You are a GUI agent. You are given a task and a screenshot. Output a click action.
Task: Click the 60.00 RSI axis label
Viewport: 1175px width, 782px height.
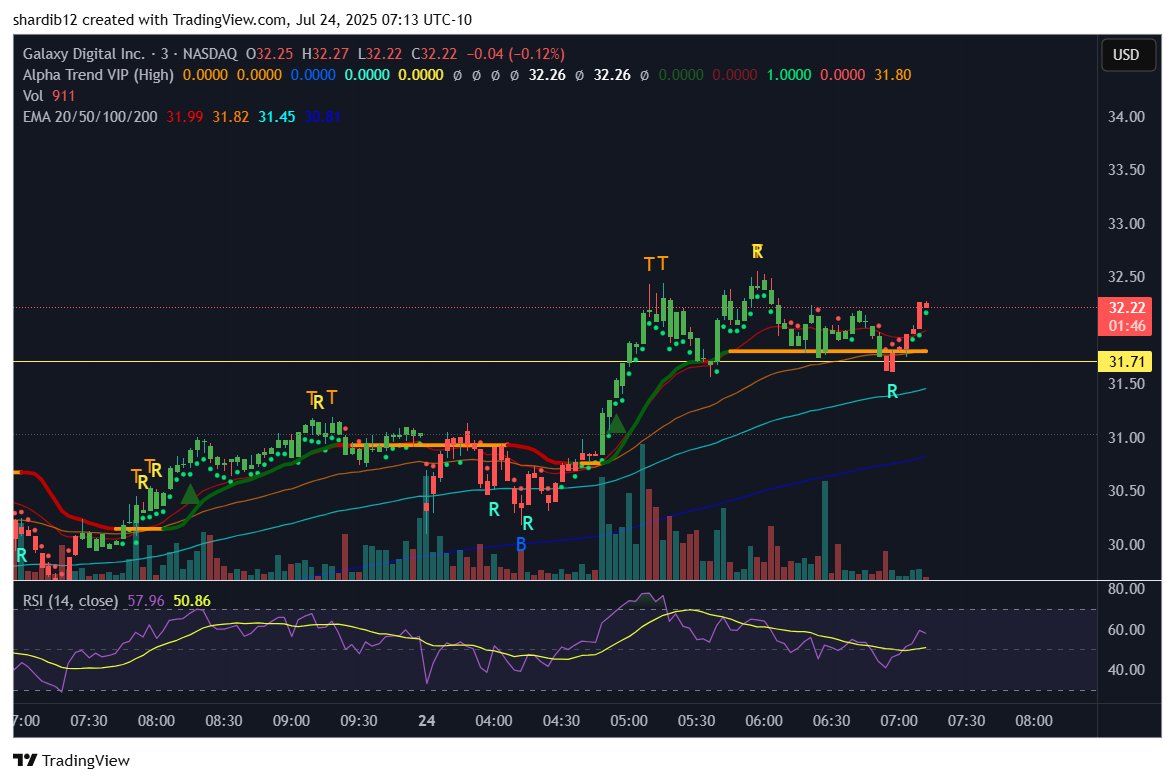click(x=1126, y=629)
